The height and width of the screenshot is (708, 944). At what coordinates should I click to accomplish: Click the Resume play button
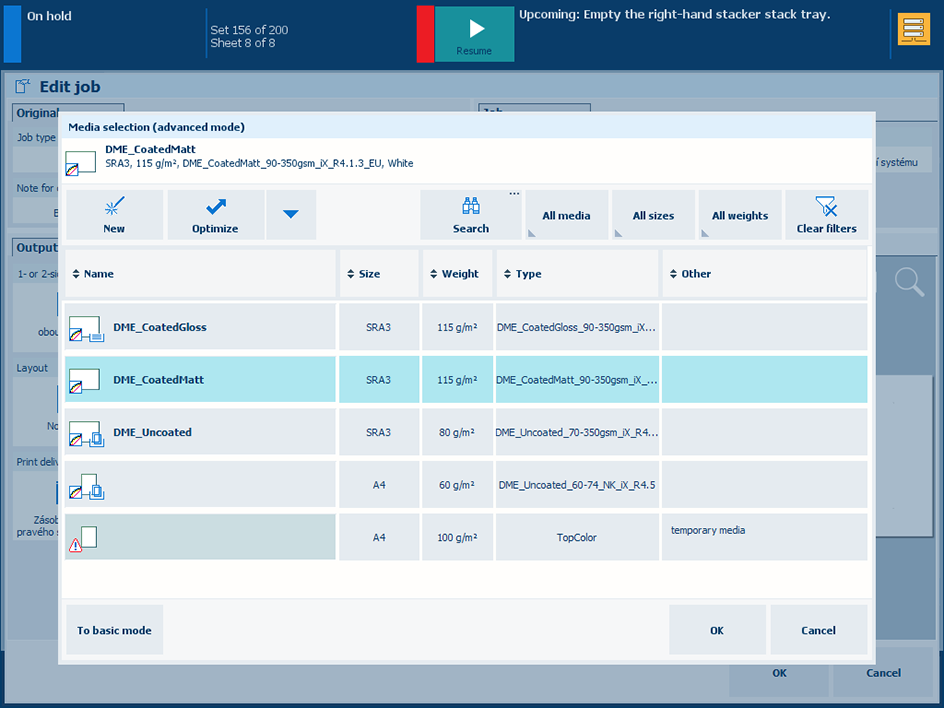pyautogui.click(x=474, y=34)
